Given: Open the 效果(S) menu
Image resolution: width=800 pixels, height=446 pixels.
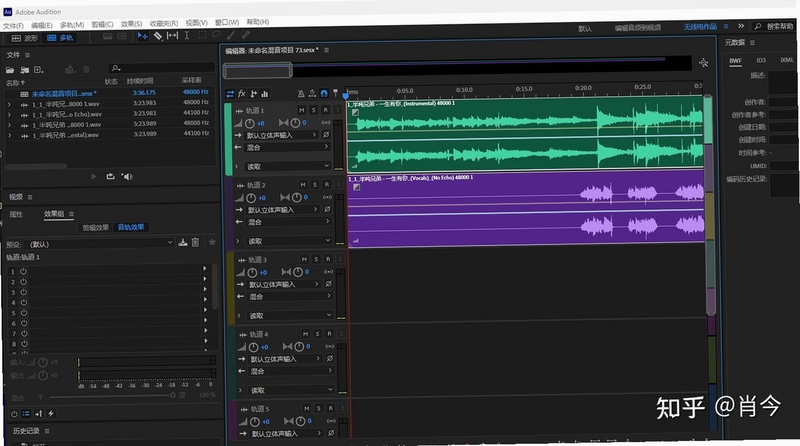Looking at the screenshot, I should (x=132, y=23).
